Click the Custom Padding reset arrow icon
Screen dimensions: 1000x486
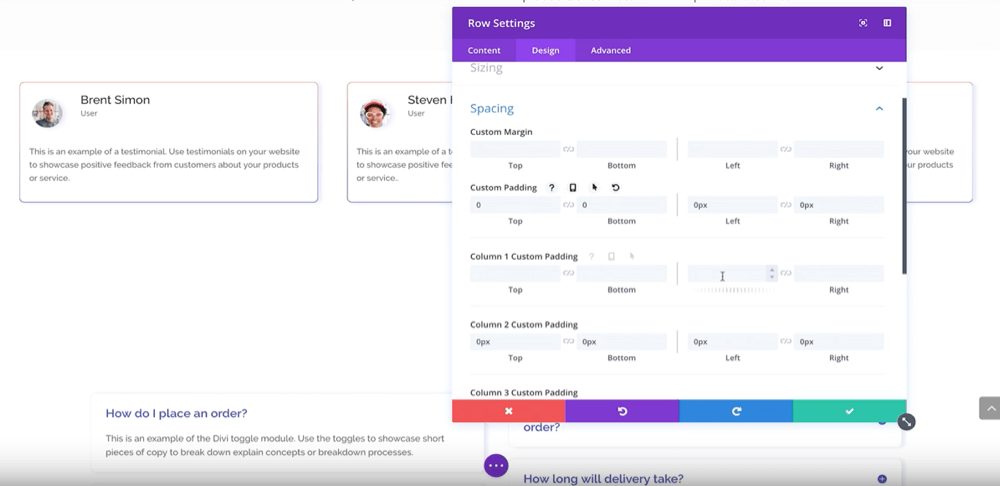(x=615, y=188)
